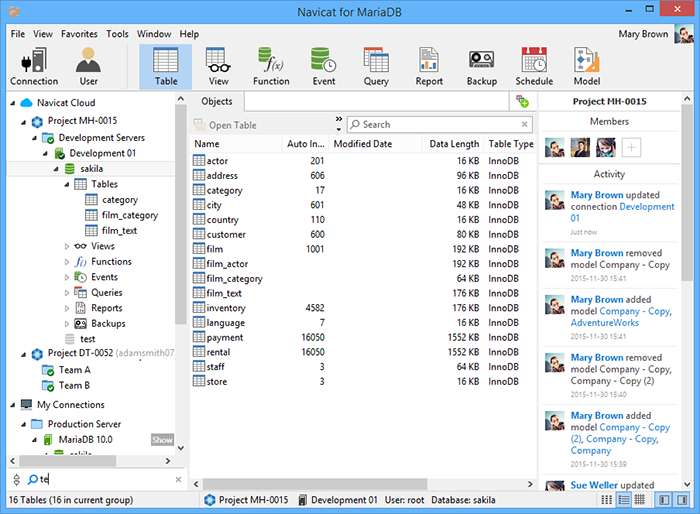Select the actor table row

click(362, 161)
